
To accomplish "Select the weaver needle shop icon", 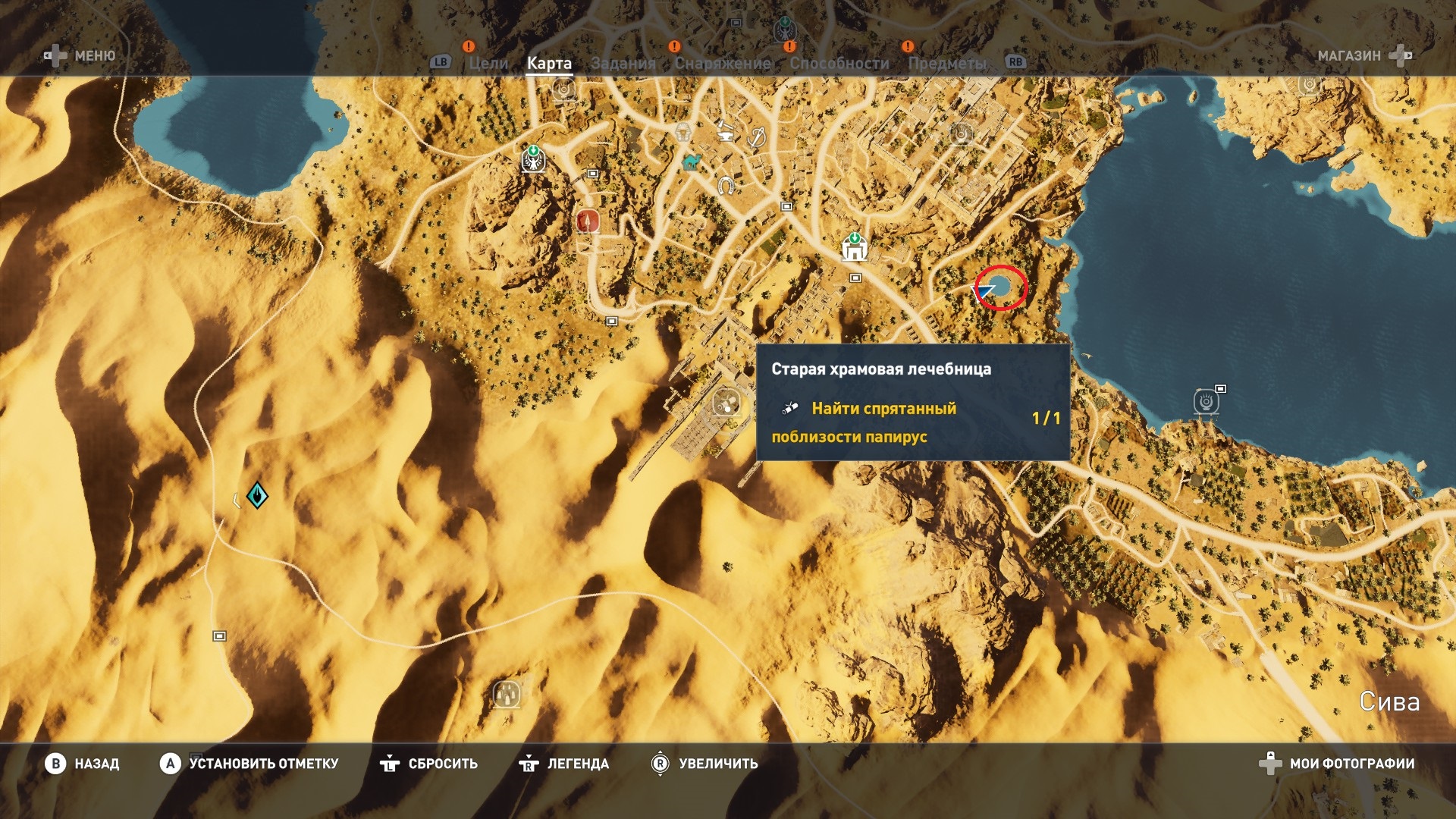I will click(x=756, y=137).
